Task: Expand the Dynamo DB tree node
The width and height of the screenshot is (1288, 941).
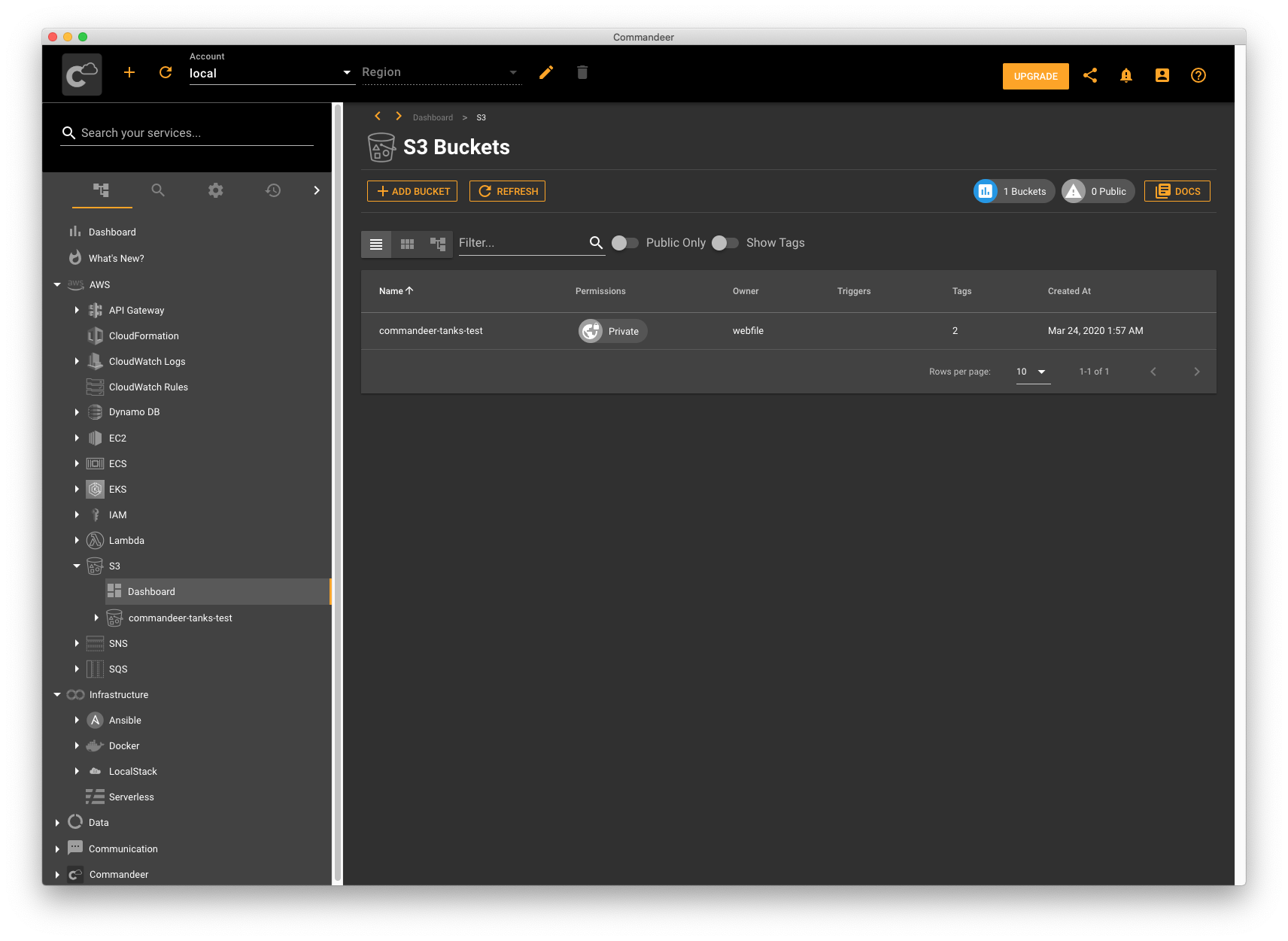Action: tap(77, 412)
